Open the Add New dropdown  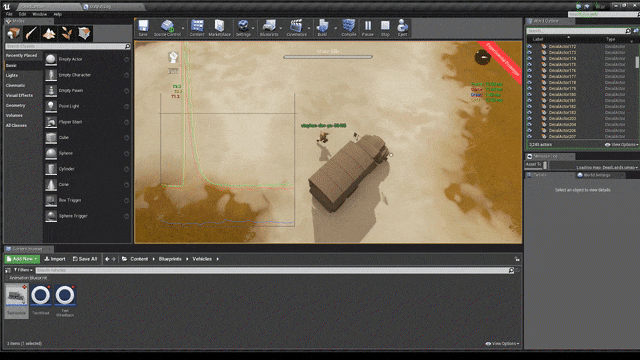(x=22, y=259)
